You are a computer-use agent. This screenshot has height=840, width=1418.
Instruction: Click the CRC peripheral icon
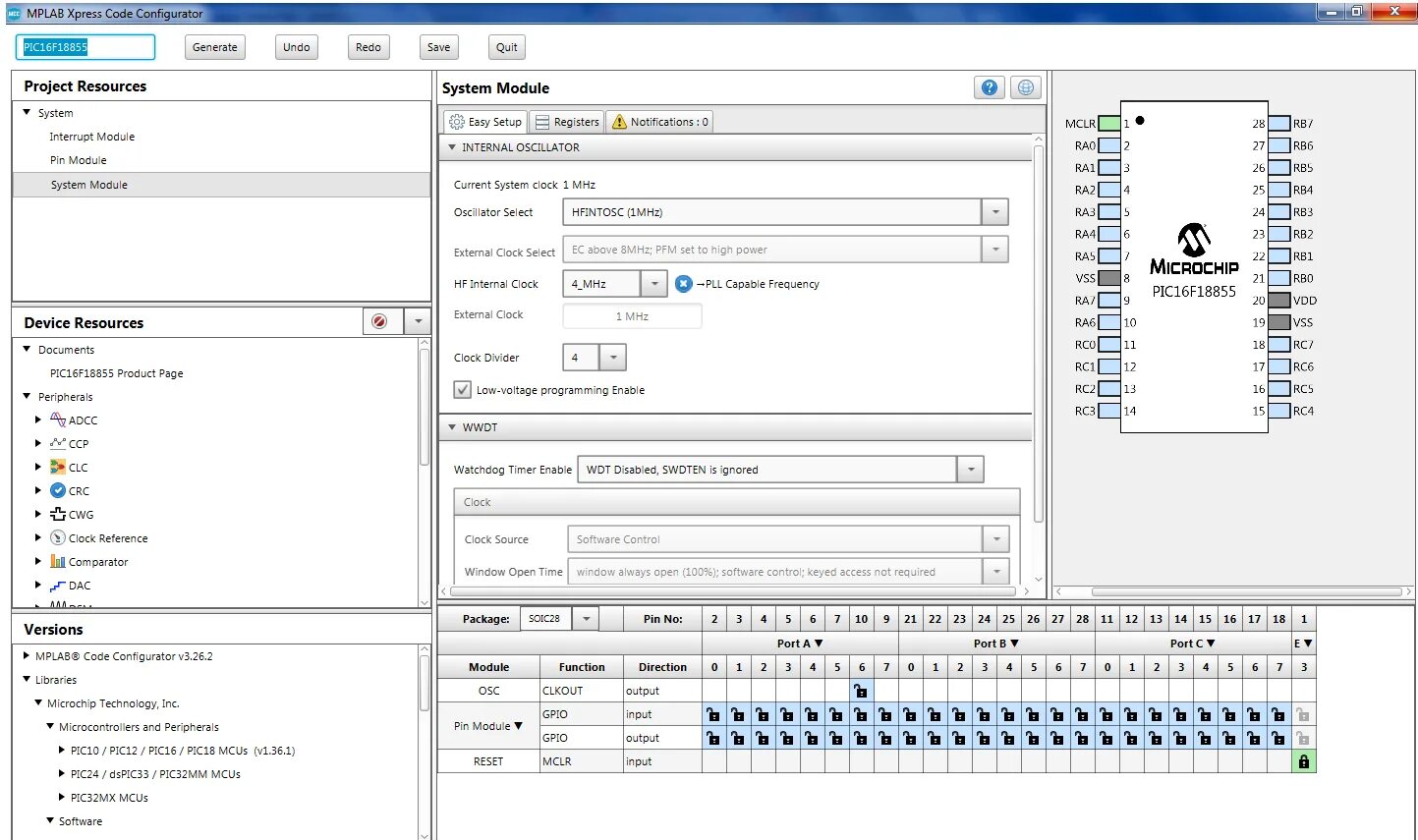pos(58,490)
